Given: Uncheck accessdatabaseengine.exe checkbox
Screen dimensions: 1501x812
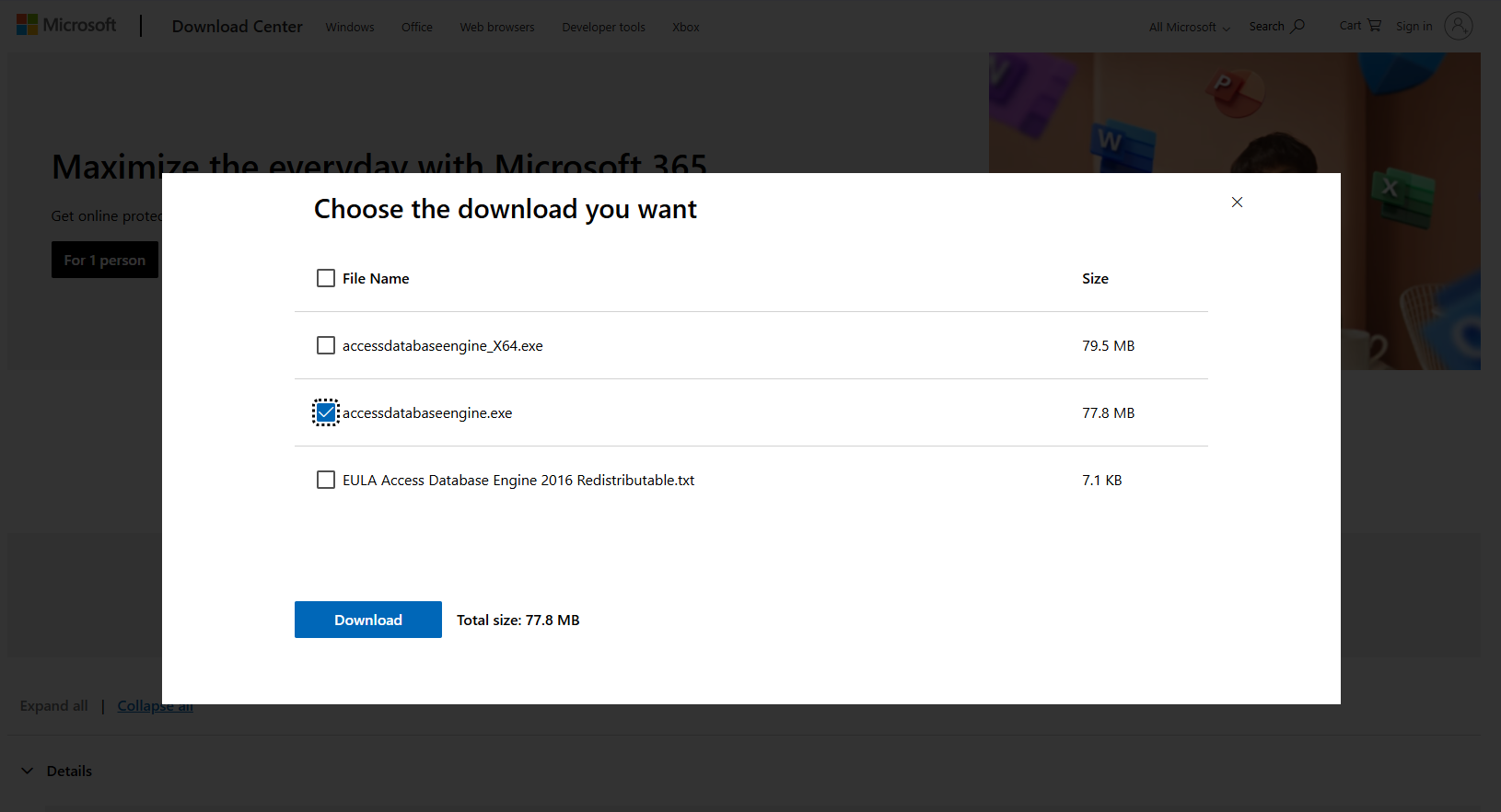Looking at the screenshot, I should pos(326,412).
